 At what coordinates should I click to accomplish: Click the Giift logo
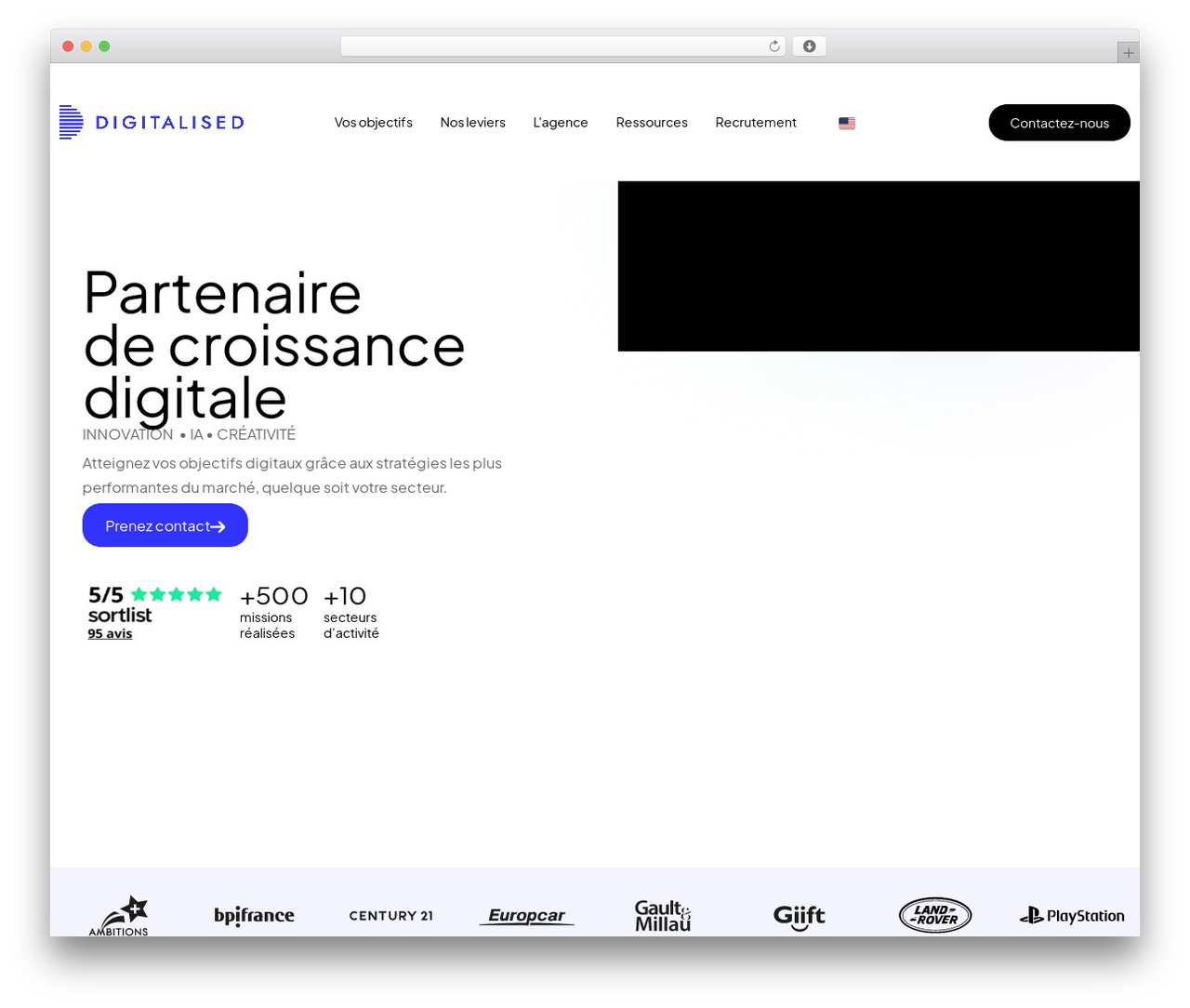800,917
